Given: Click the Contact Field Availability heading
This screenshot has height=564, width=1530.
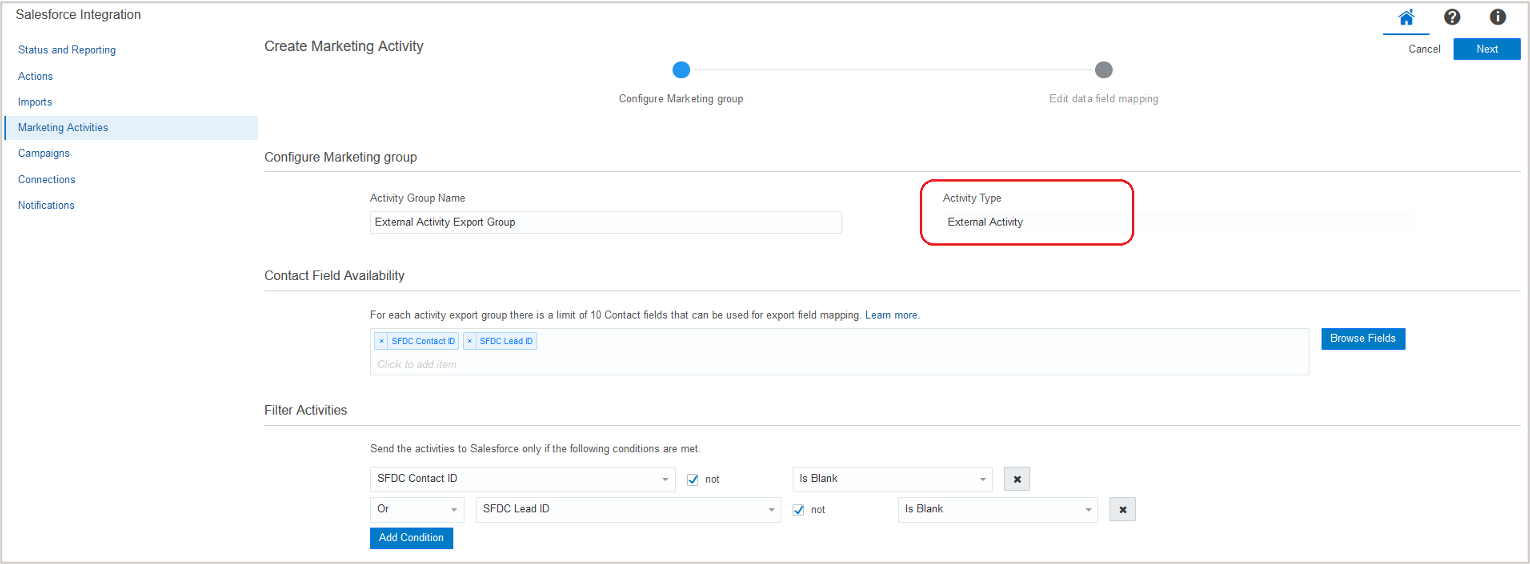Looking at the screenshot, I should 334,275.
